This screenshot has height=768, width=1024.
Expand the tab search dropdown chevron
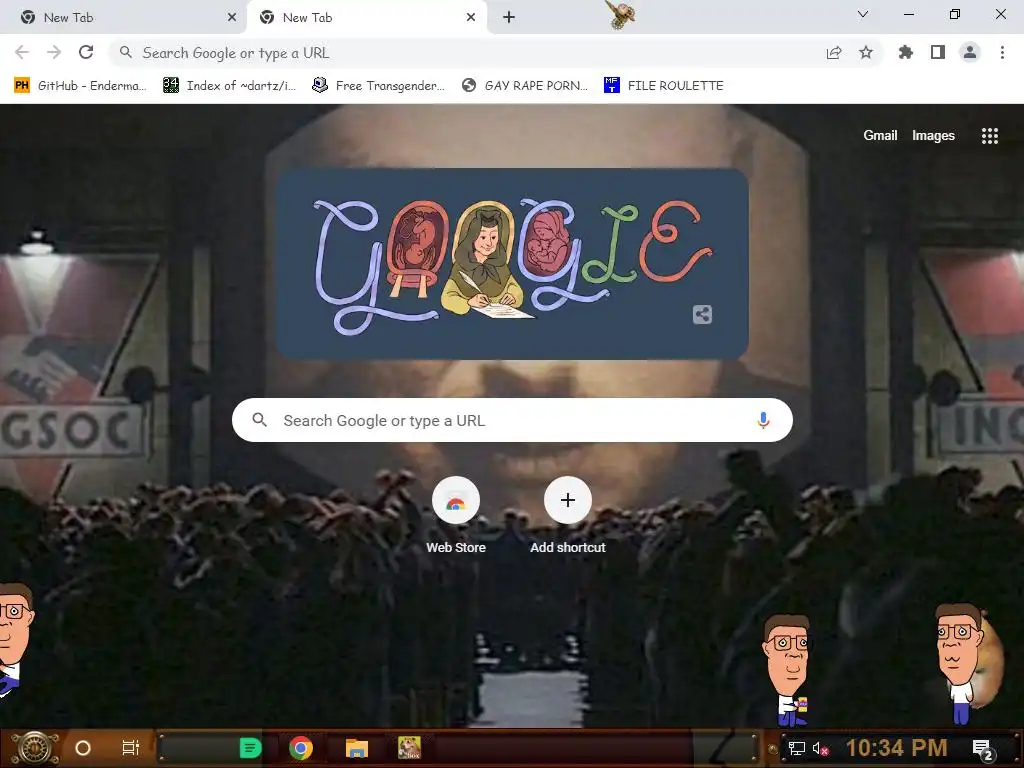(863, 14)
